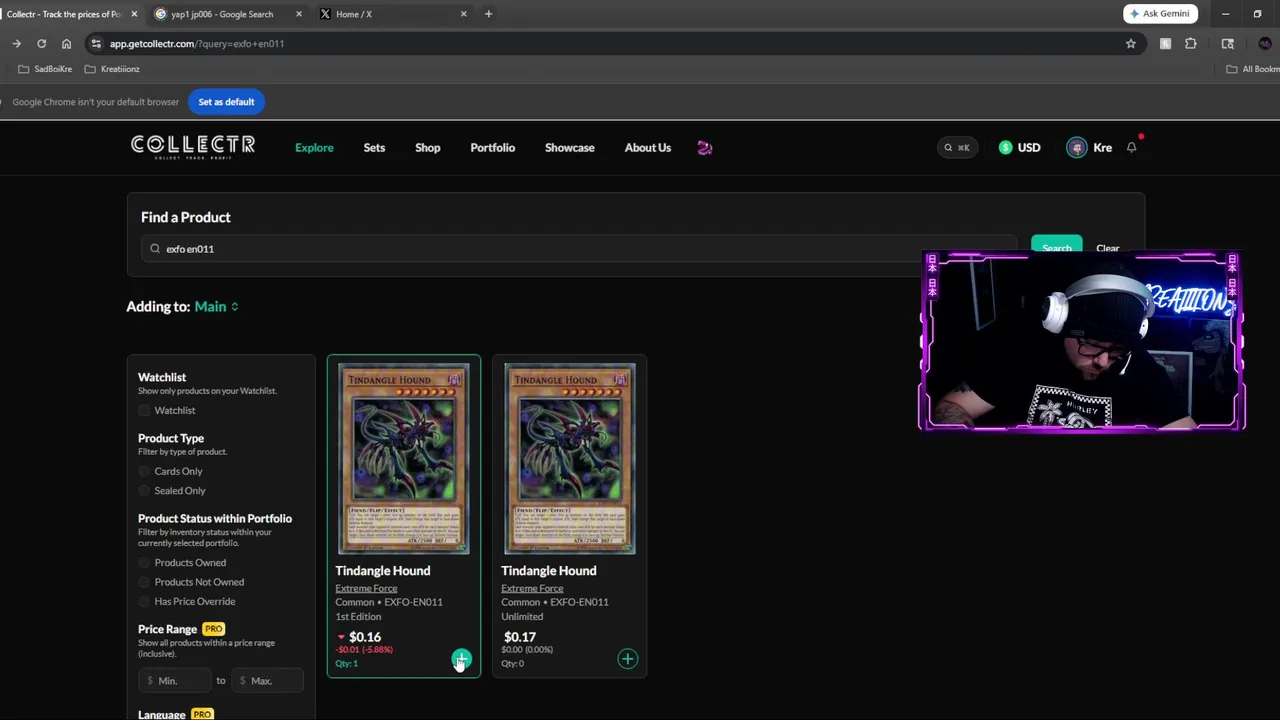Click the Max. price input

click(x=267, y=681)
